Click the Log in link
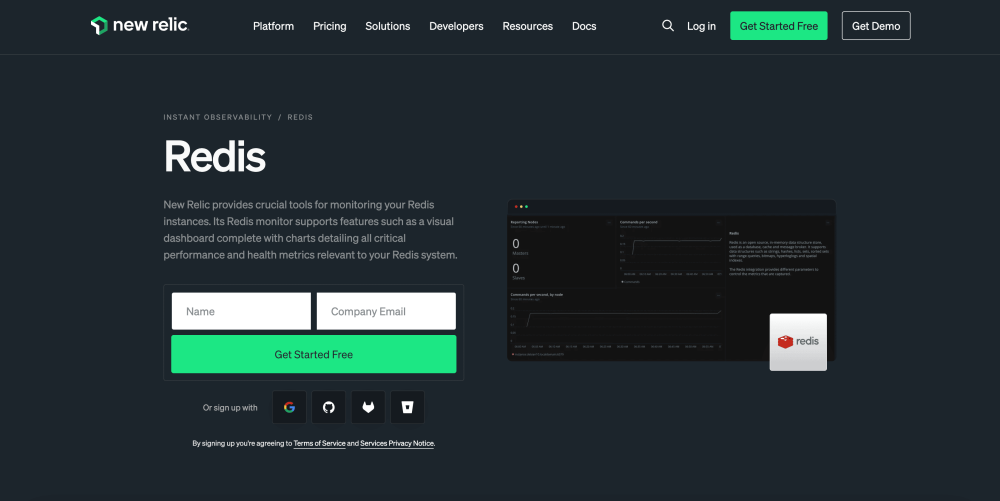The image size is (1000, 501). (x=701, y=26)
